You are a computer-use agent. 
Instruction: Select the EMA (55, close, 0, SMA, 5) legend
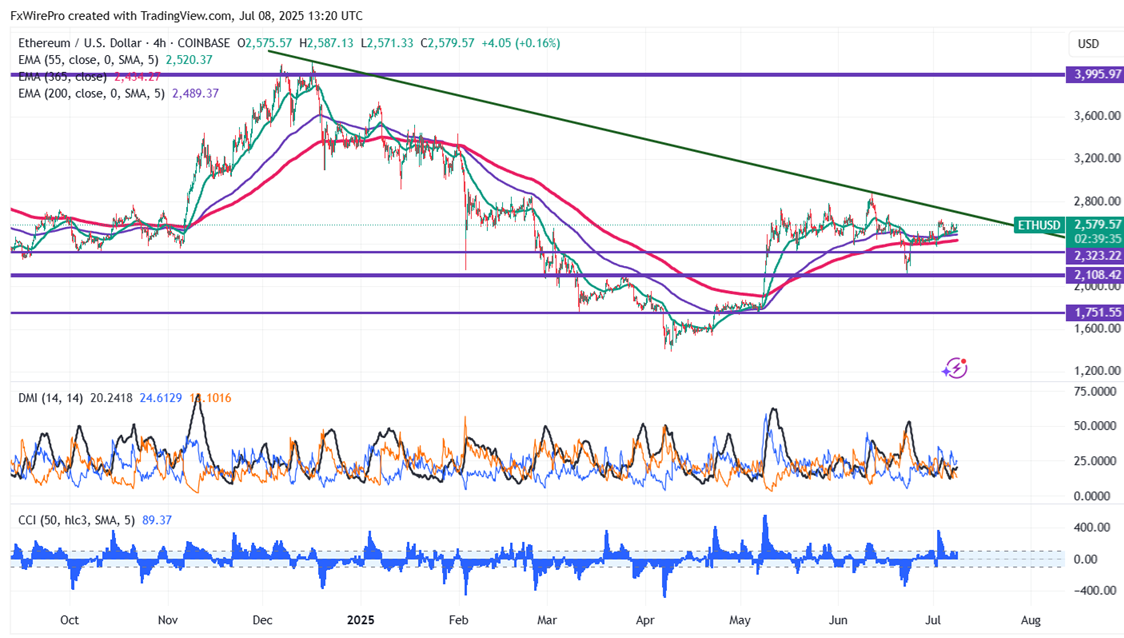click(88, 60)
